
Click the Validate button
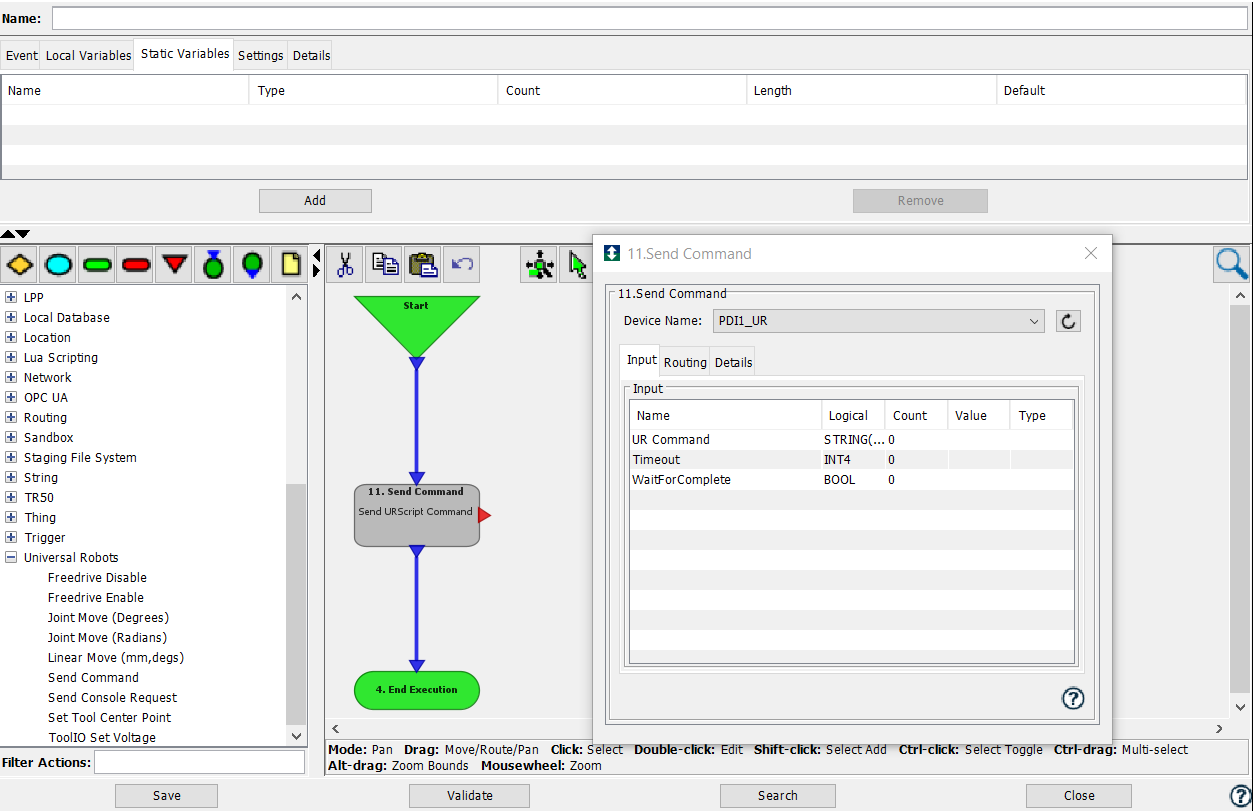click(469, 795)
